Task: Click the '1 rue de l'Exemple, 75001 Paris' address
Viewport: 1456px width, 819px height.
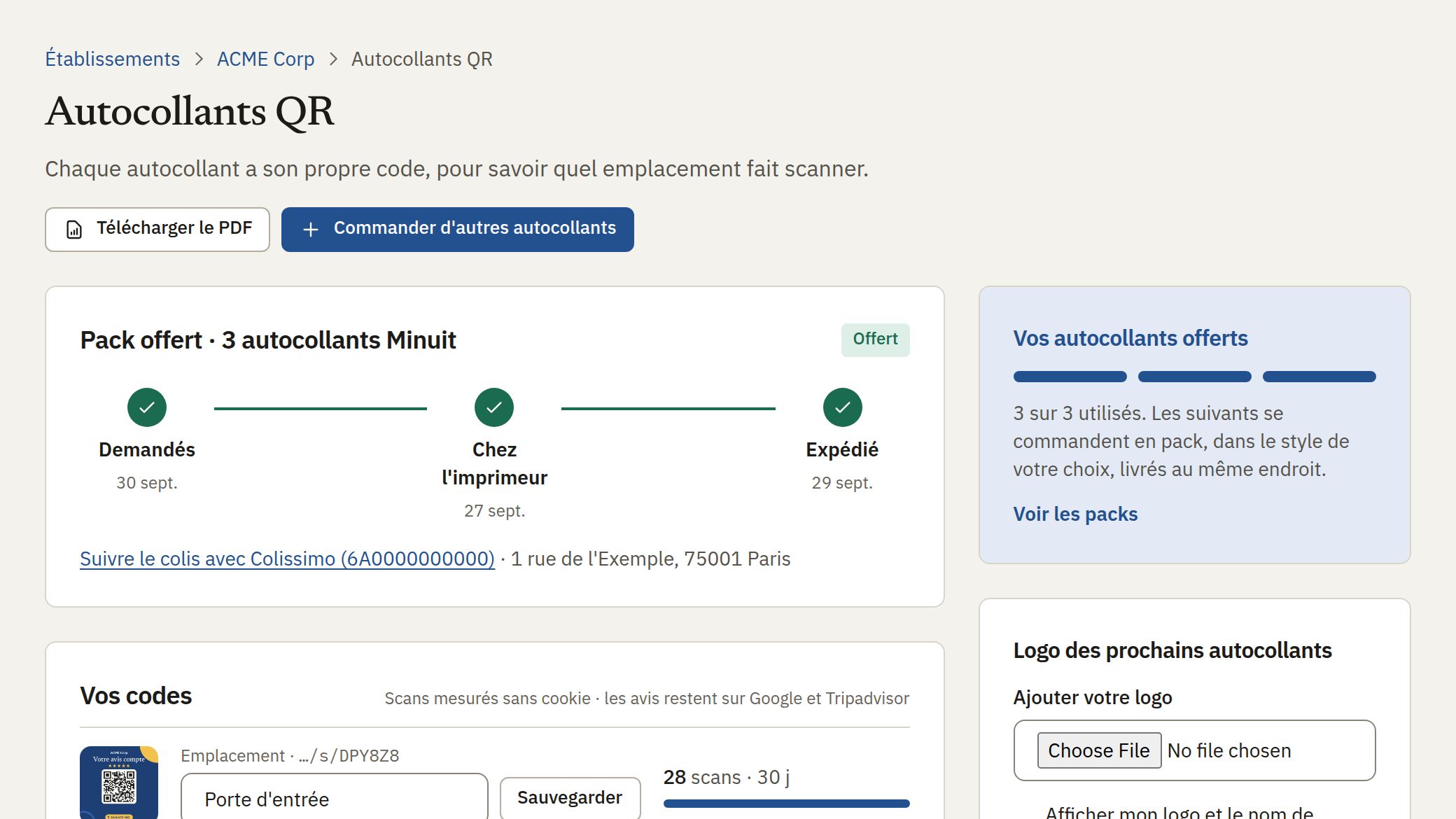Action: pyautogui.click(x=650, y=559)
